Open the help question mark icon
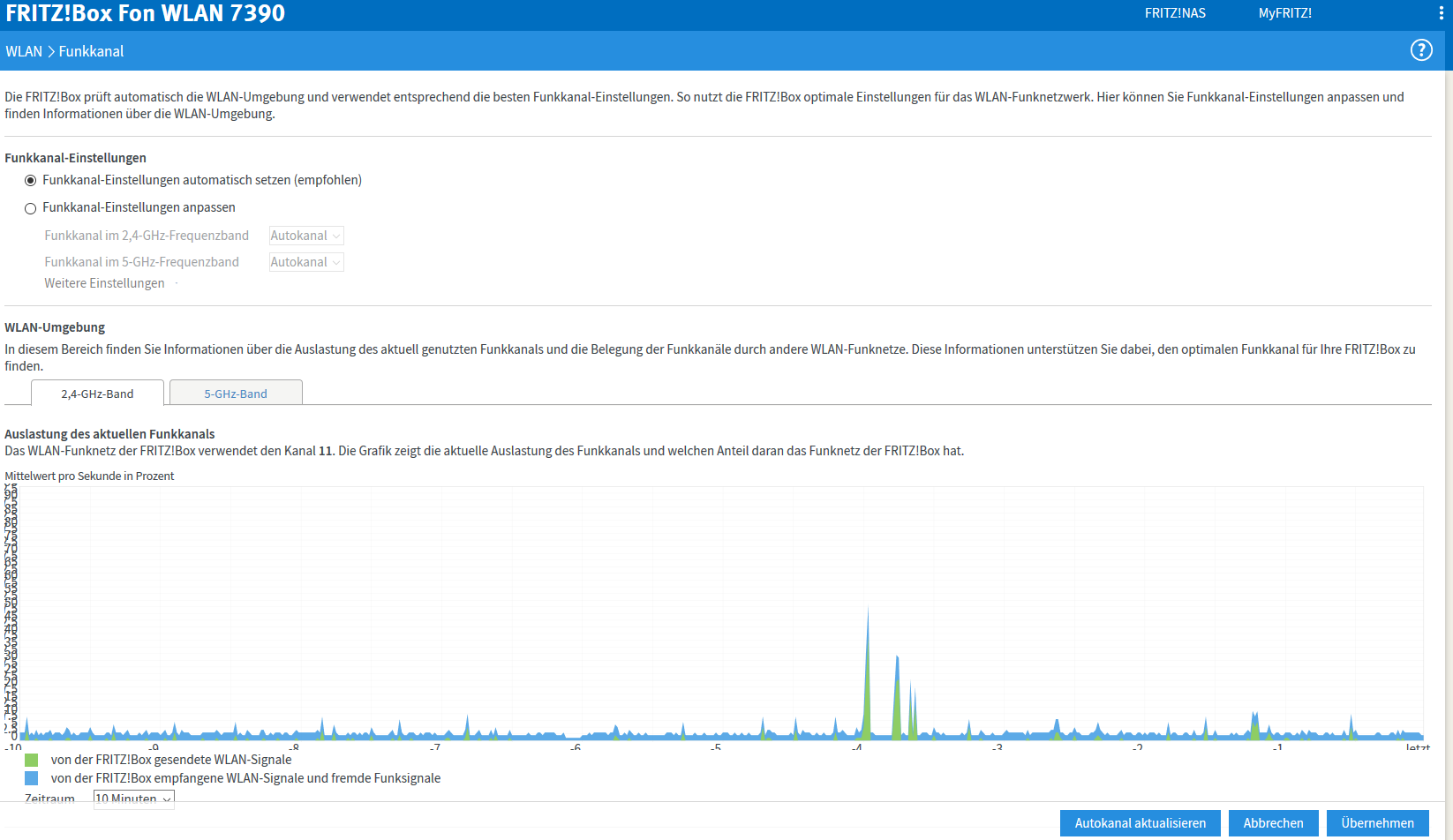This screenshot has height=840, width=1453. (x=1421, y=50)
